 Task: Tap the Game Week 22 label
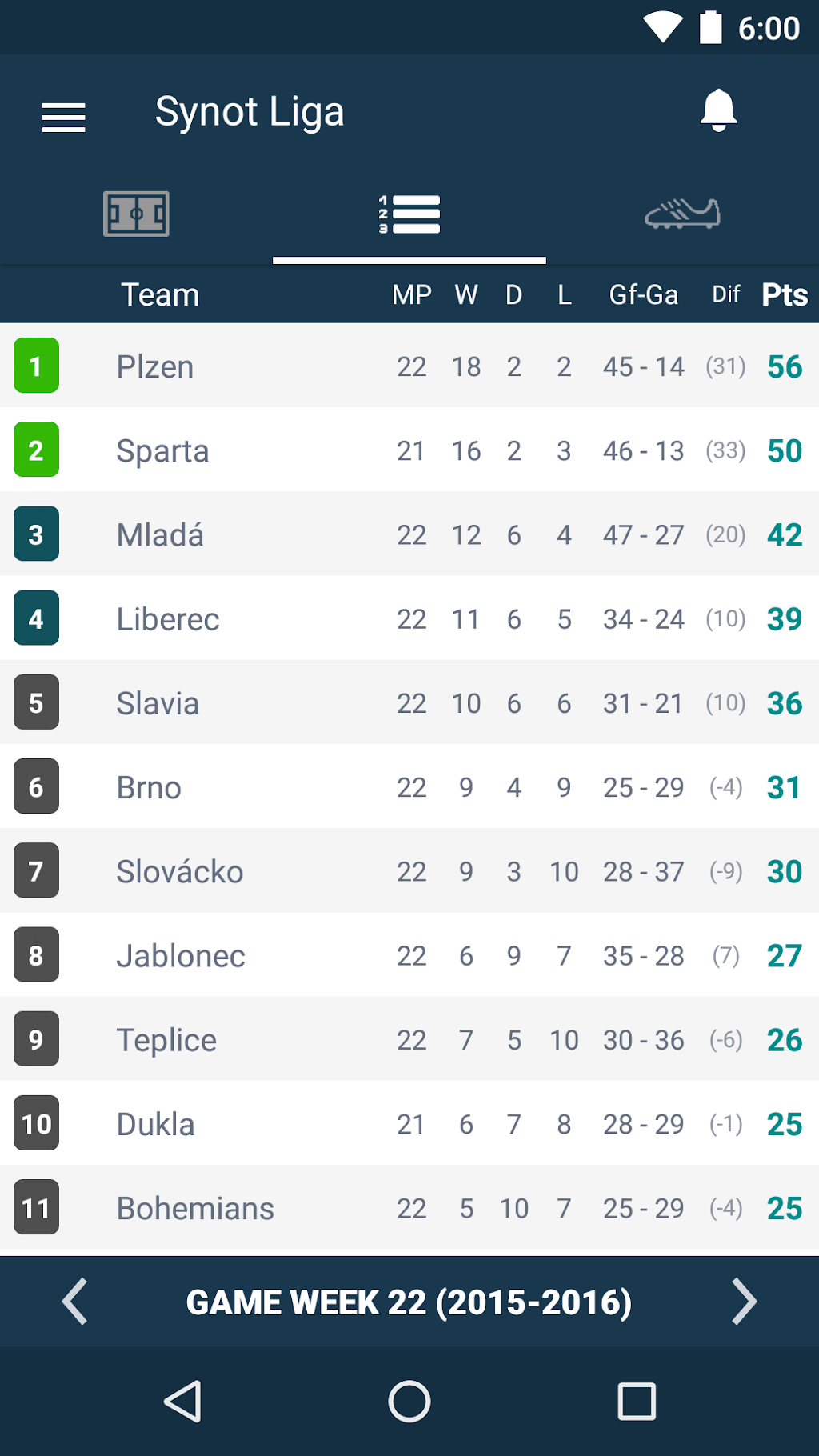click(x=409, y=1302)
